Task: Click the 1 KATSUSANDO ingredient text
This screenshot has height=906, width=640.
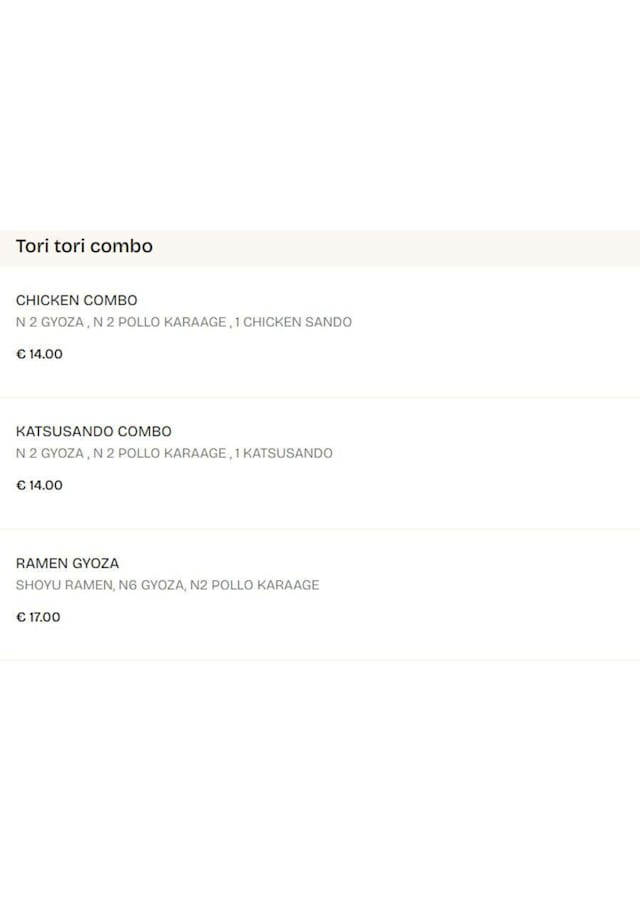Action: tap(284, 453)
